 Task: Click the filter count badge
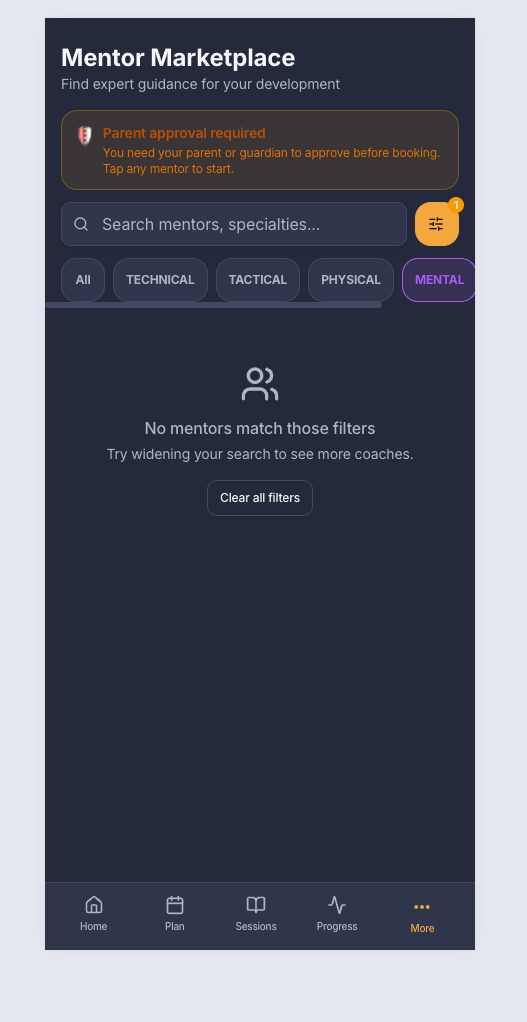456,205
